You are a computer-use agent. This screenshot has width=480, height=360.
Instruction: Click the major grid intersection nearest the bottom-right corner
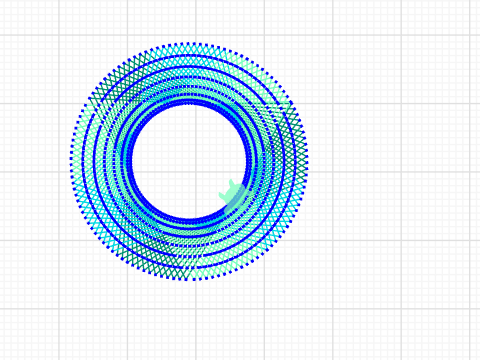pyautogui.click(x=470, y=309)
